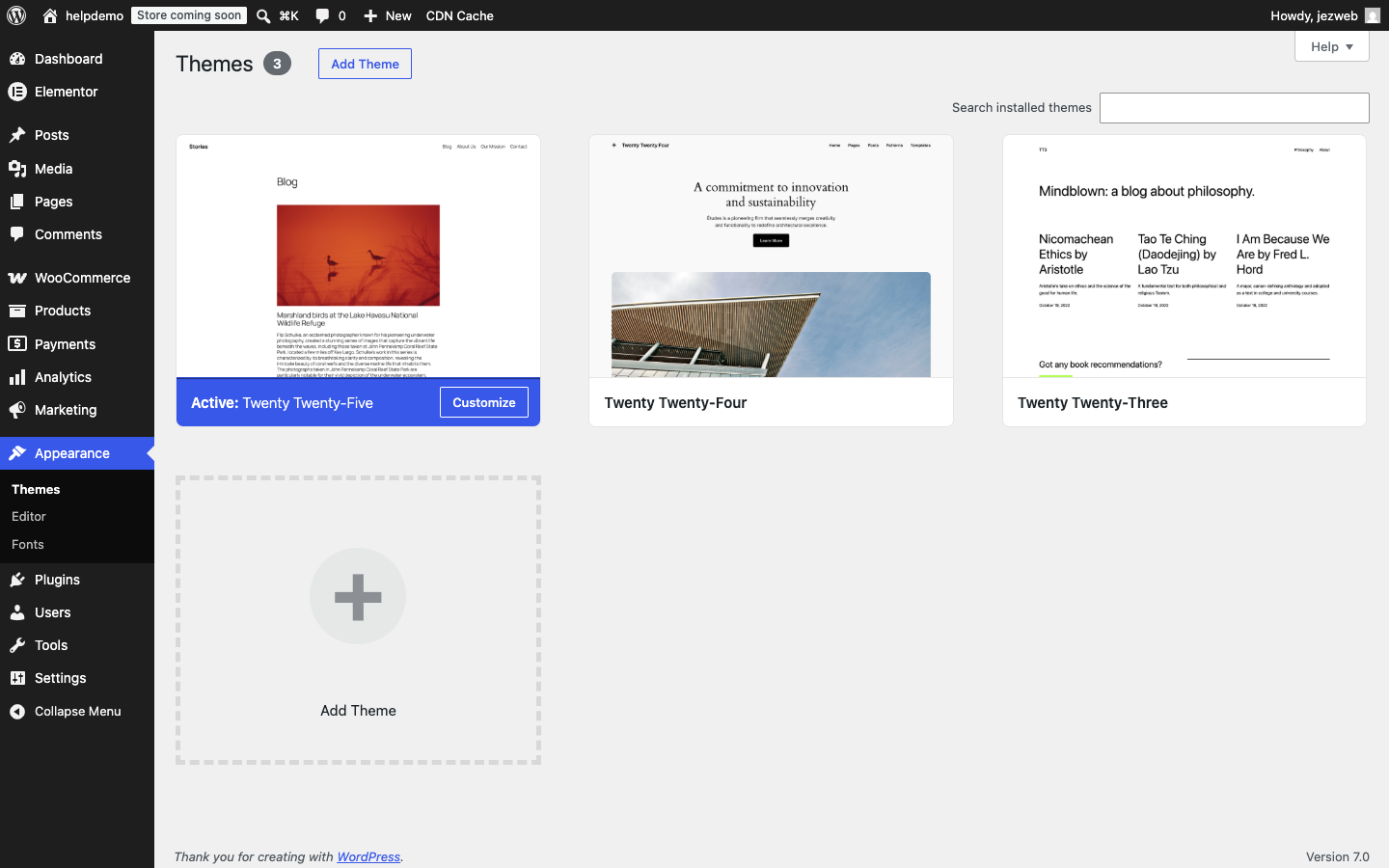Open the New content menu

388,15
